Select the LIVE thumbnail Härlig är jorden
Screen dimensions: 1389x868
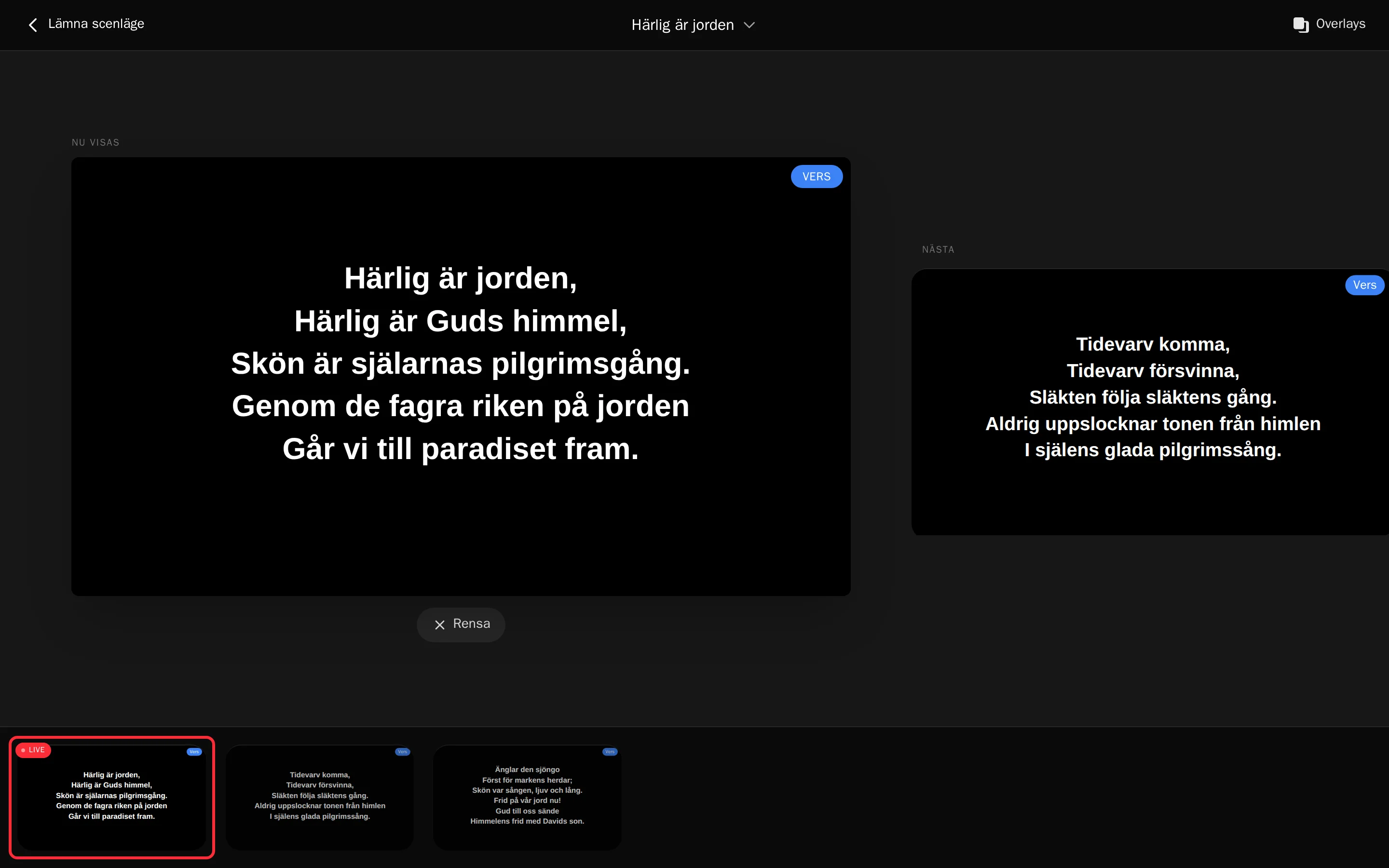pyautogui.click(x=111, y=798)
